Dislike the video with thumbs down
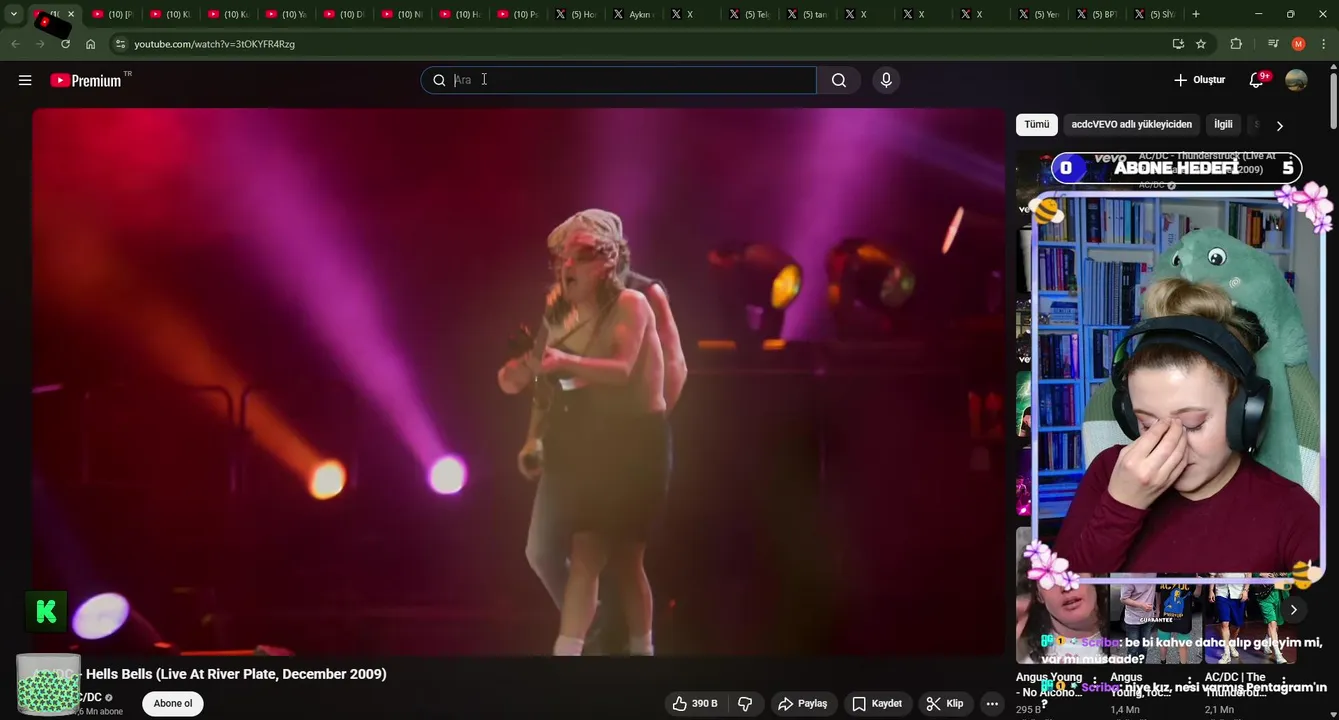This screenshot has height=720, width=1339. [745, 704]
